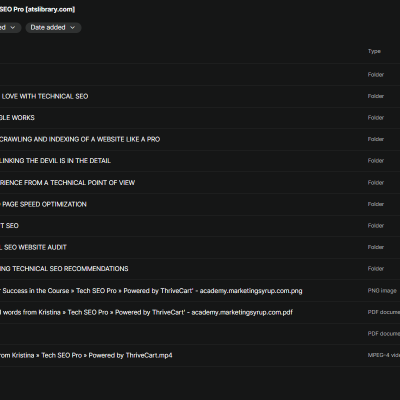400x400 pixels.
Task: Select the "GLE WORKS" folder row
Action: [200, 118]
